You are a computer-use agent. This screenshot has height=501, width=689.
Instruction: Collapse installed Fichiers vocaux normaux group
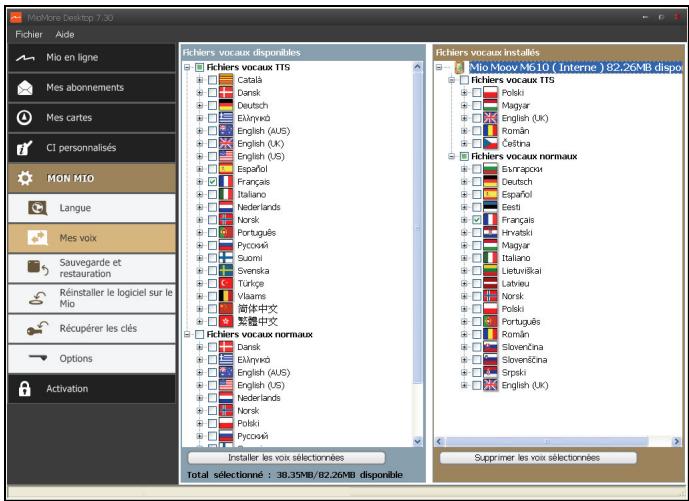point(451,156)
